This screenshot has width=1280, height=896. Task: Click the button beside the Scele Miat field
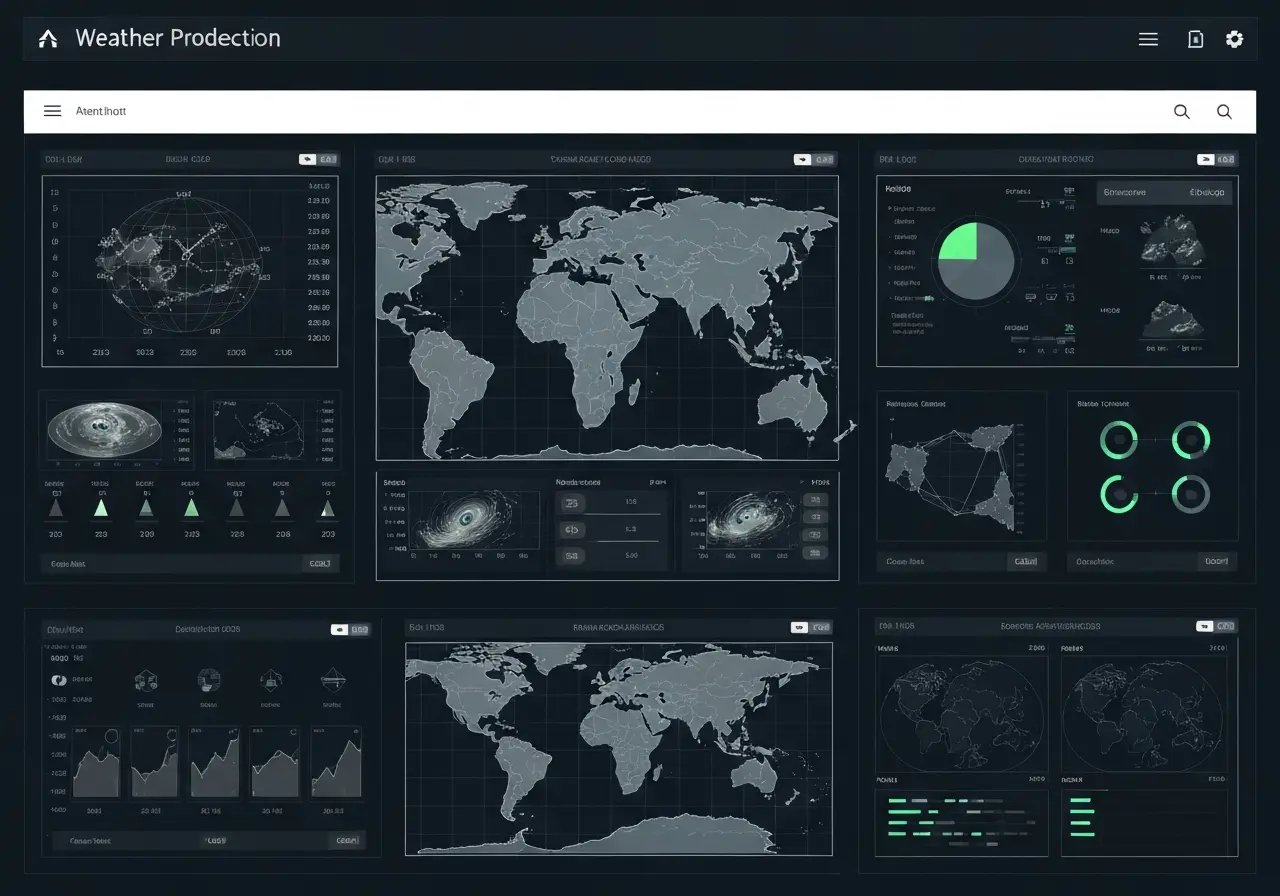(x=320, y=564)
